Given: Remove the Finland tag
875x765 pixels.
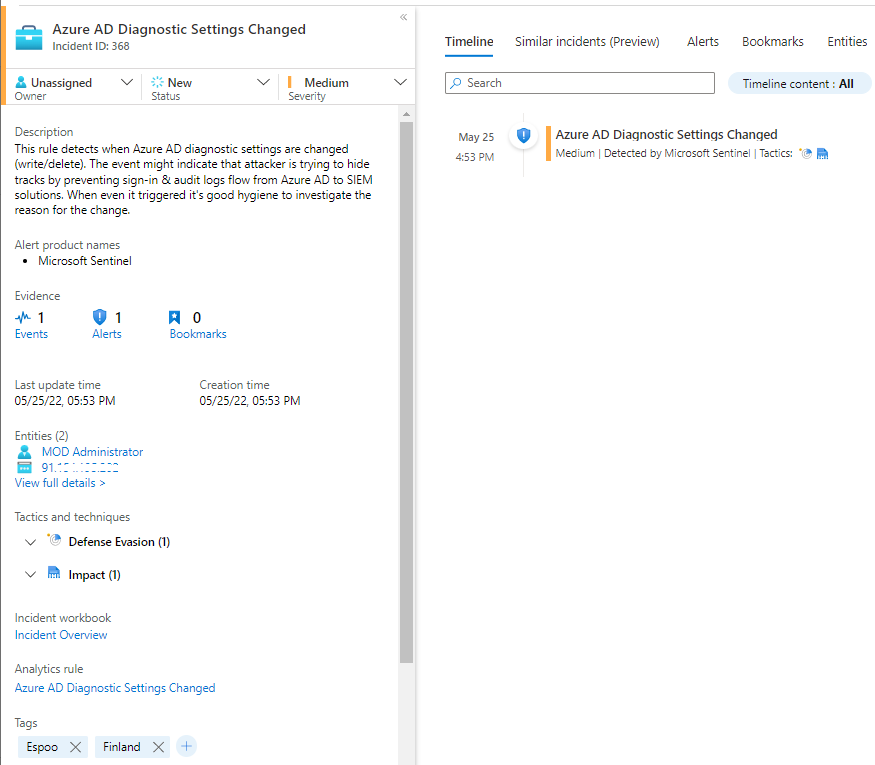Looking at the screenshot, I should pyautogui.click(x=158, y=747).
